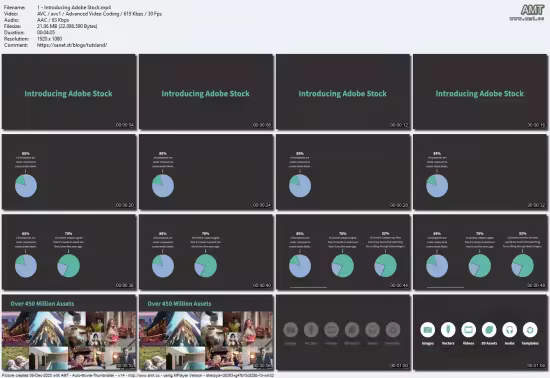
Task: Open the thumbnail stamped 00:00:08
Action: [206, 92]
